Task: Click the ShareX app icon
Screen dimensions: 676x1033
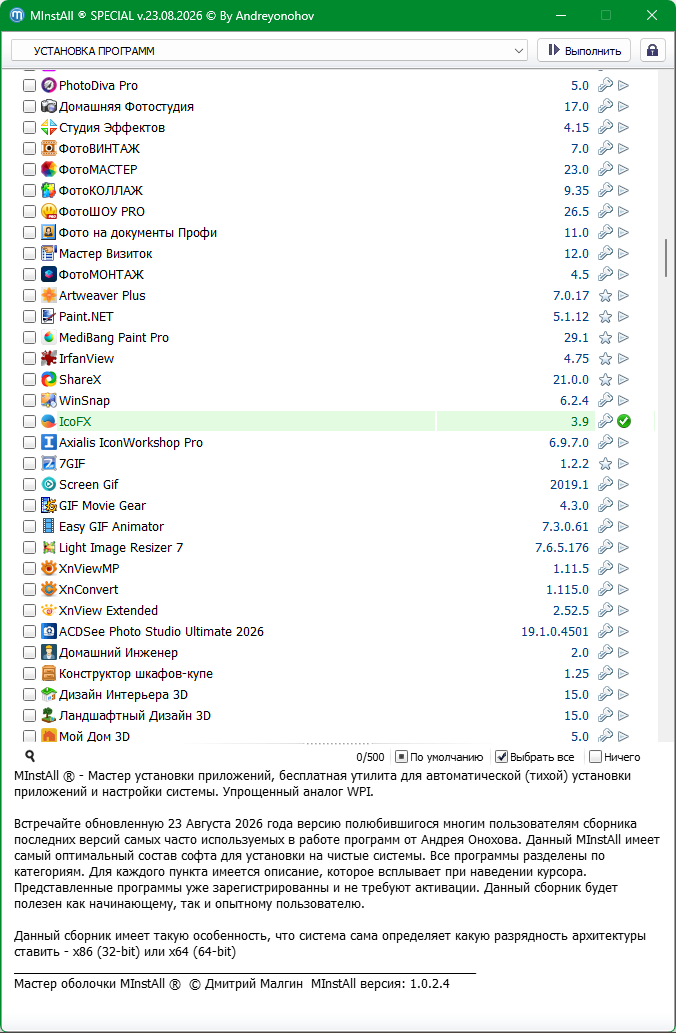Action: pos(49,379)
